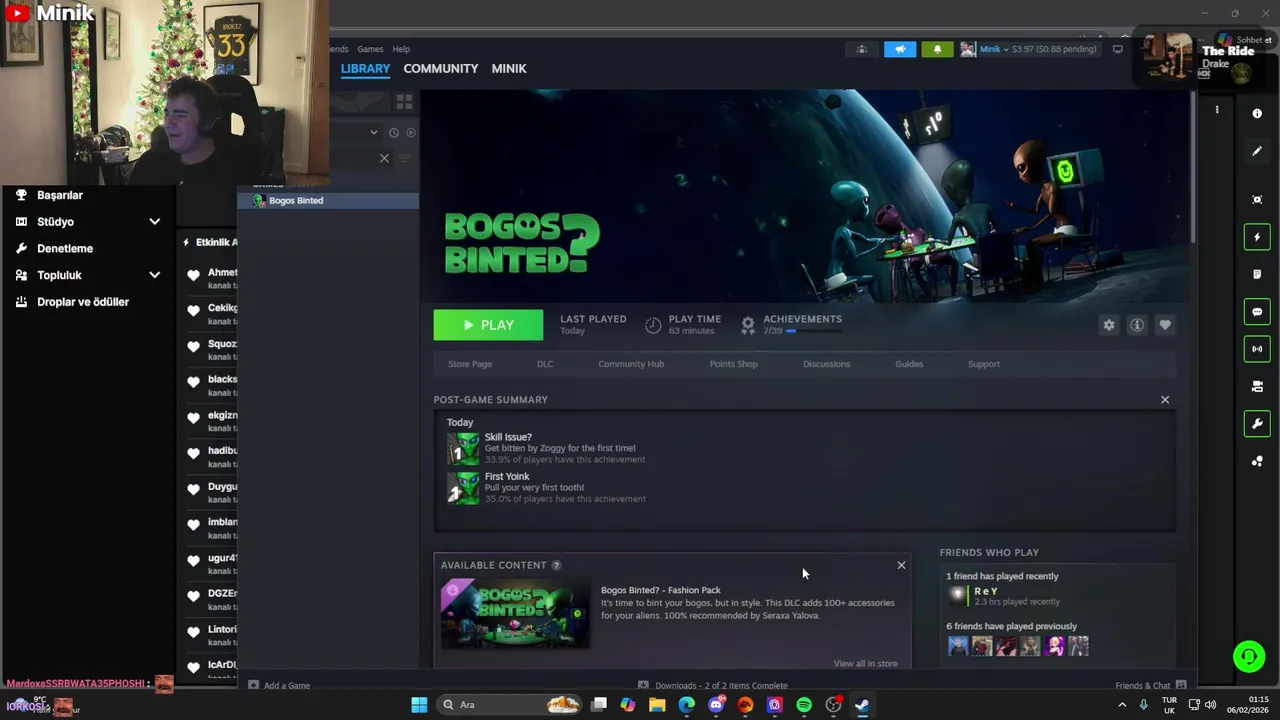Toggle wrench tools button in right sidebar
The image size is (1280, 720).
click(1257, 424)
